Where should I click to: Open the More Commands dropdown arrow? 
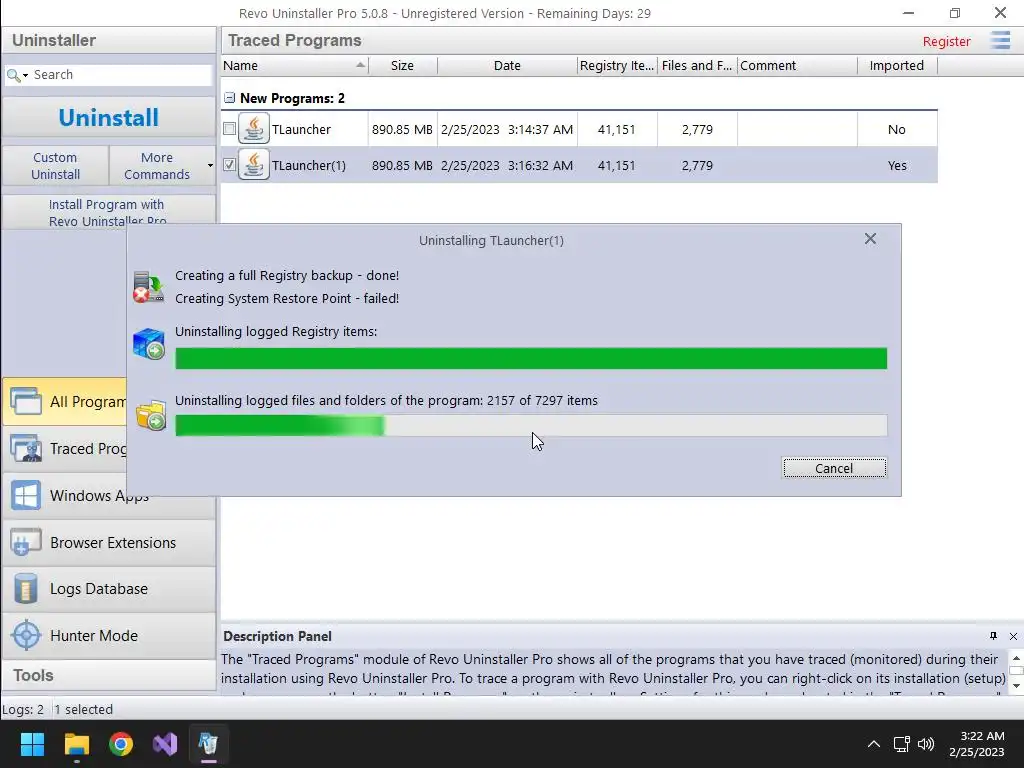(x=210, y=165)
